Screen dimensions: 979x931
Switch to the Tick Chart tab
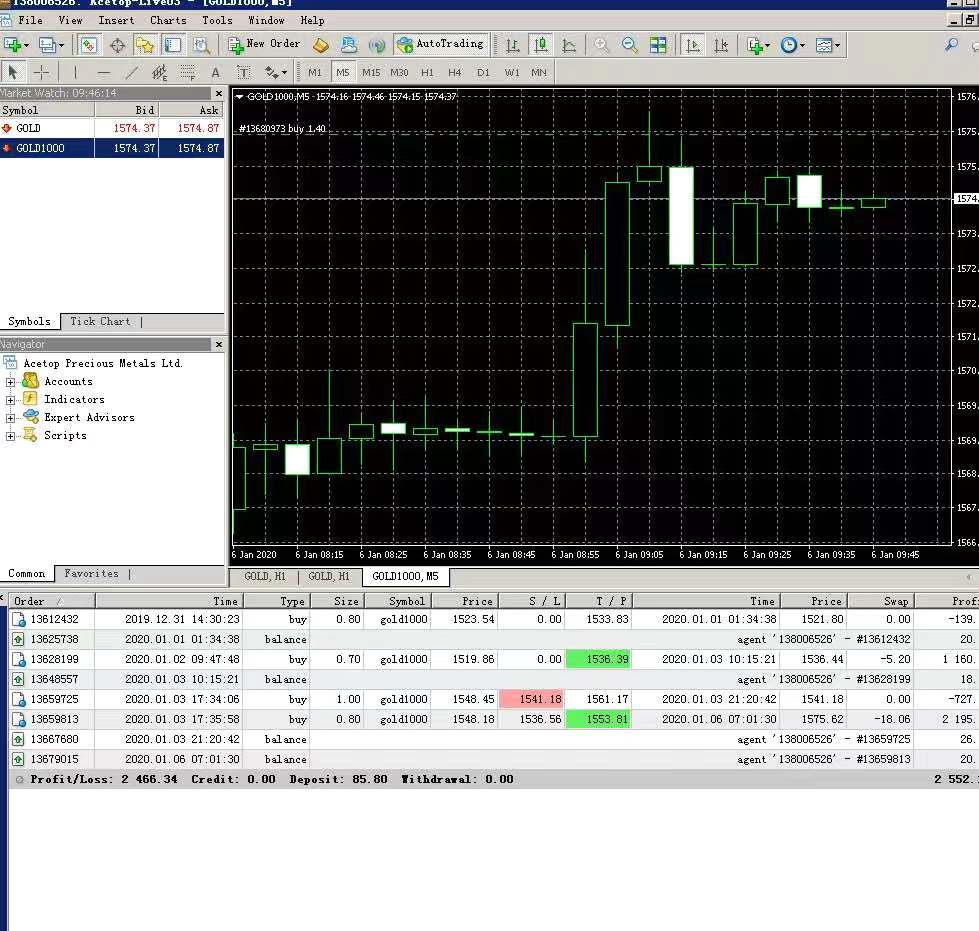coord(100,322)
